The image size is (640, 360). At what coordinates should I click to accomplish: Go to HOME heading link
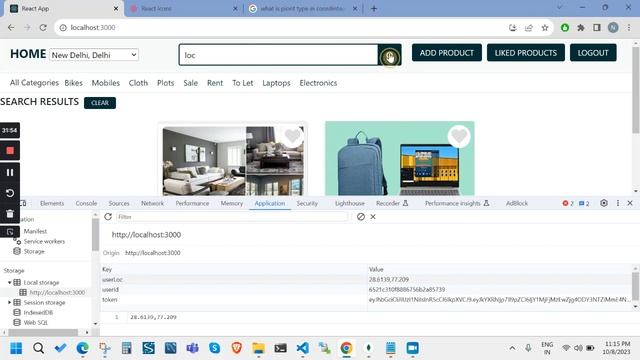point(28,54)
